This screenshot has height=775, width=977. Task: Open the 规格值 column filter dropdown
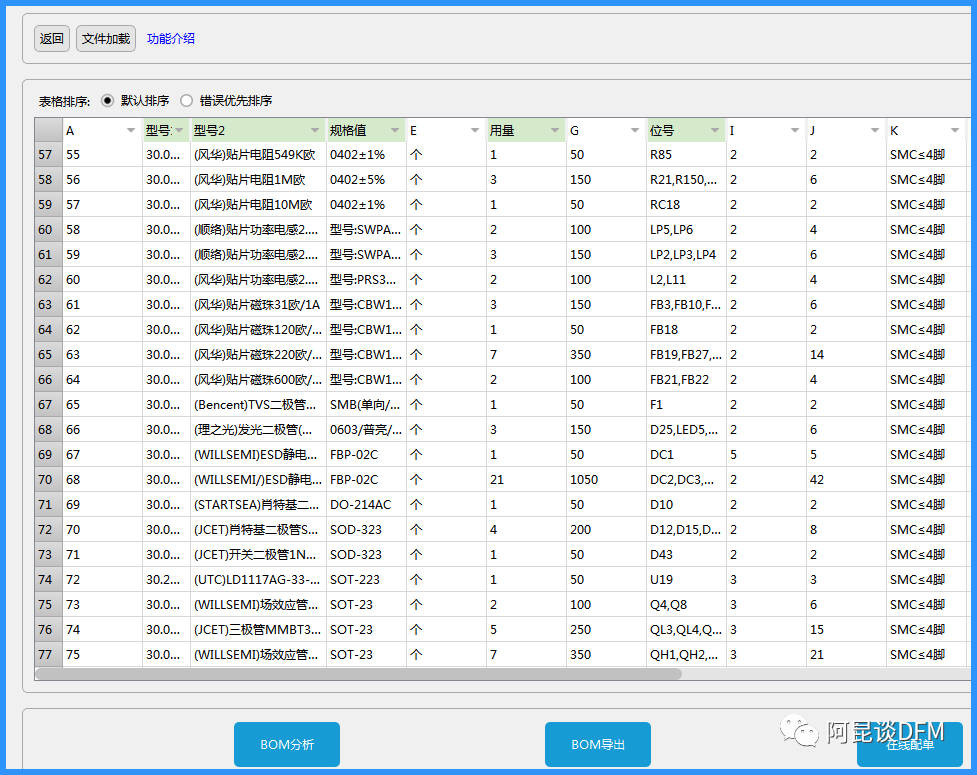(394, 130)
